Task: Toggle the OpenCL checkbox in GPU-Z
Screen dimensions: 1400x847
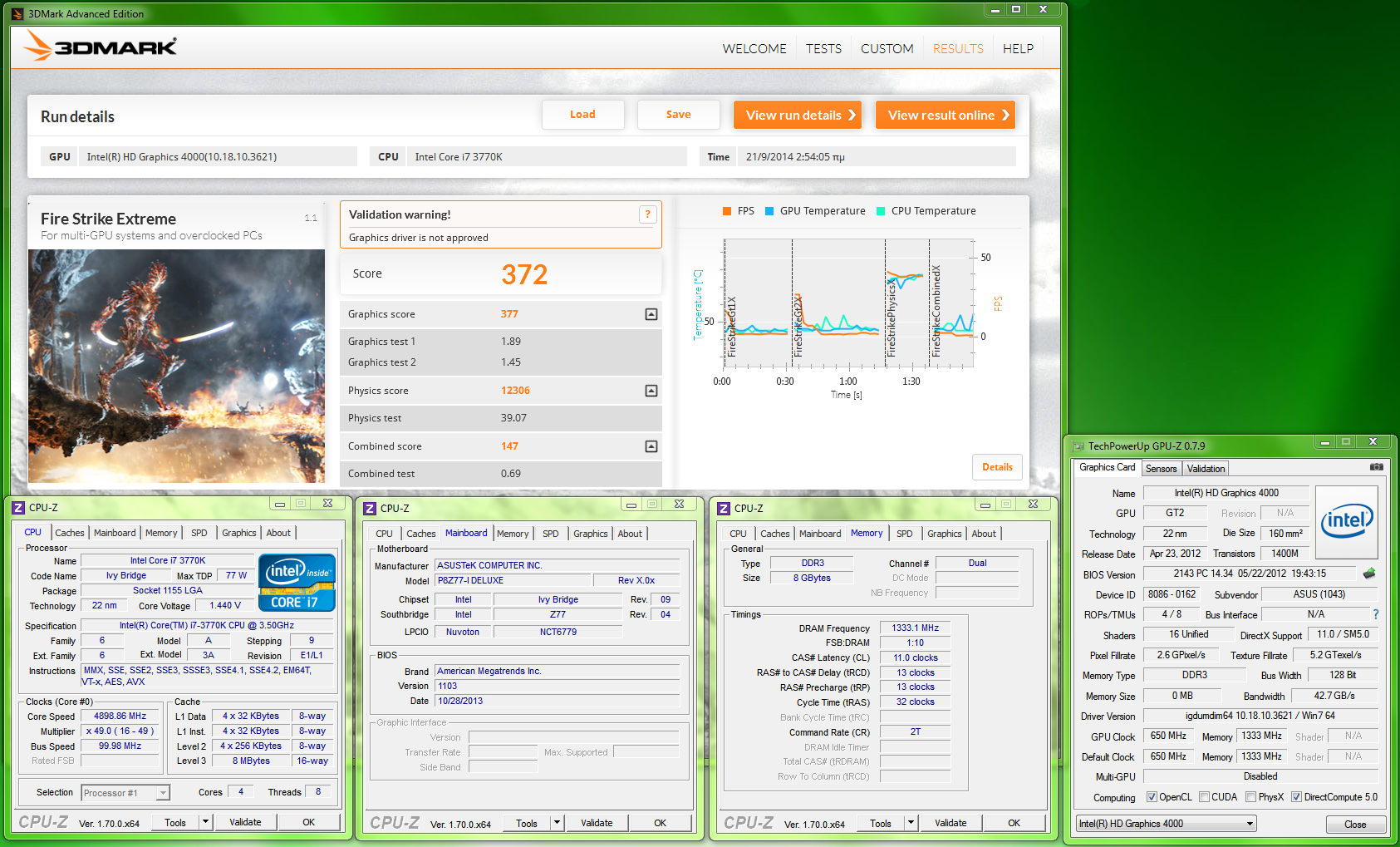Action: pyautogui.click(x=1152, y=797)
